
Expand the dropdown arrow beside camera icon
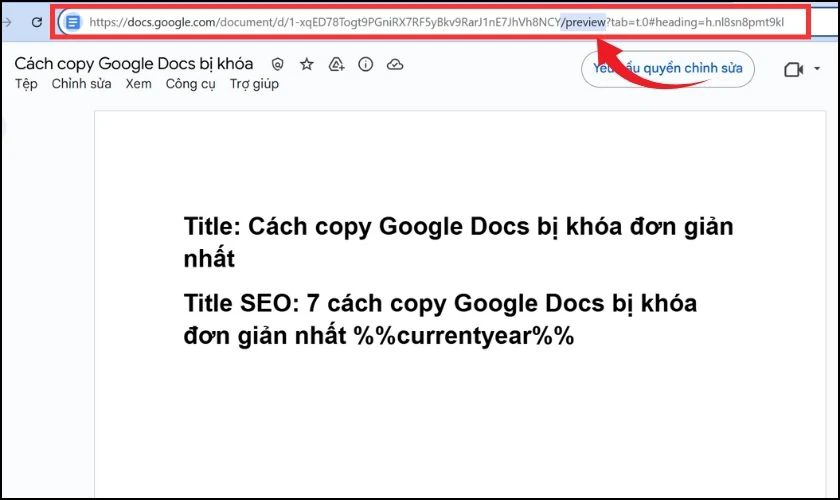pos(817,69)
